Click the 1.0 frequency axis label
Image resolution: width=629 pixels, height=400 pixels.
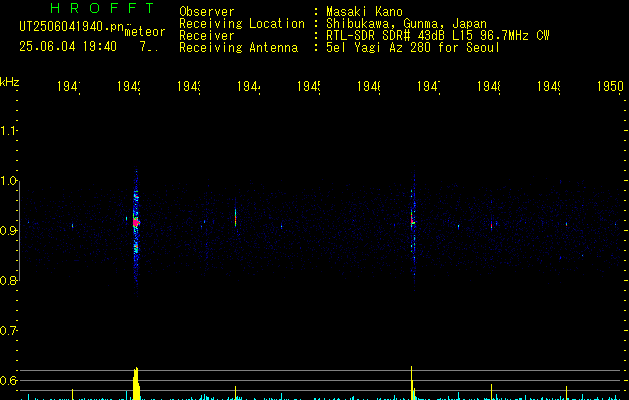[9, 181]
